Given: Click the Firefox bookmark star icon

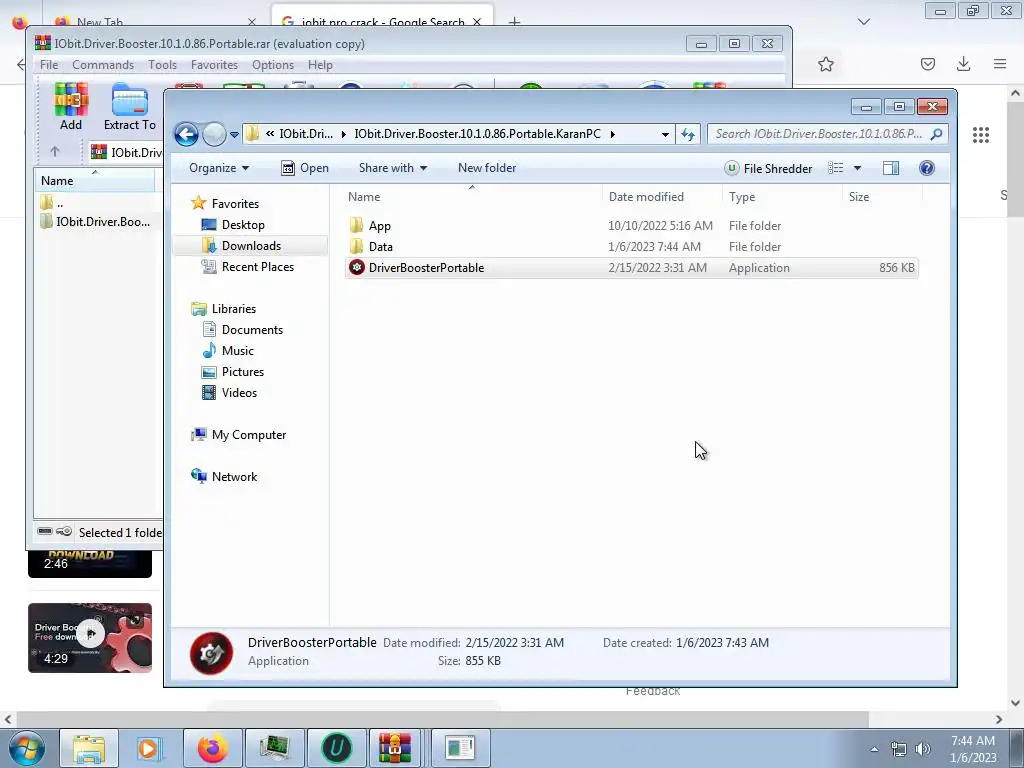Looking at the screenshot, I should pyautogui.click(x=825, y=64).
